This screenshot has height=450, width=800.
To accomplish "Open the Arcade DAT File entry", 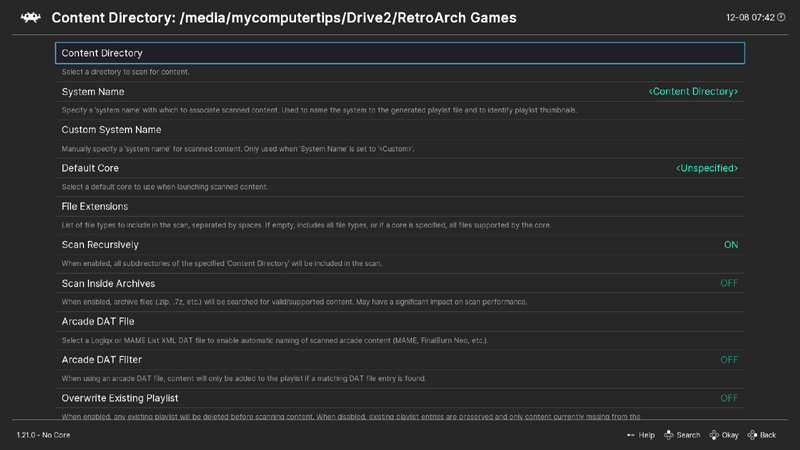I will click(98, 322).
